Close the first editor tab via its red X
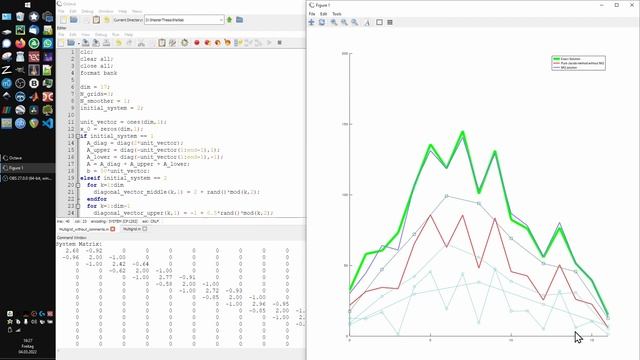 tap(113, 229)
